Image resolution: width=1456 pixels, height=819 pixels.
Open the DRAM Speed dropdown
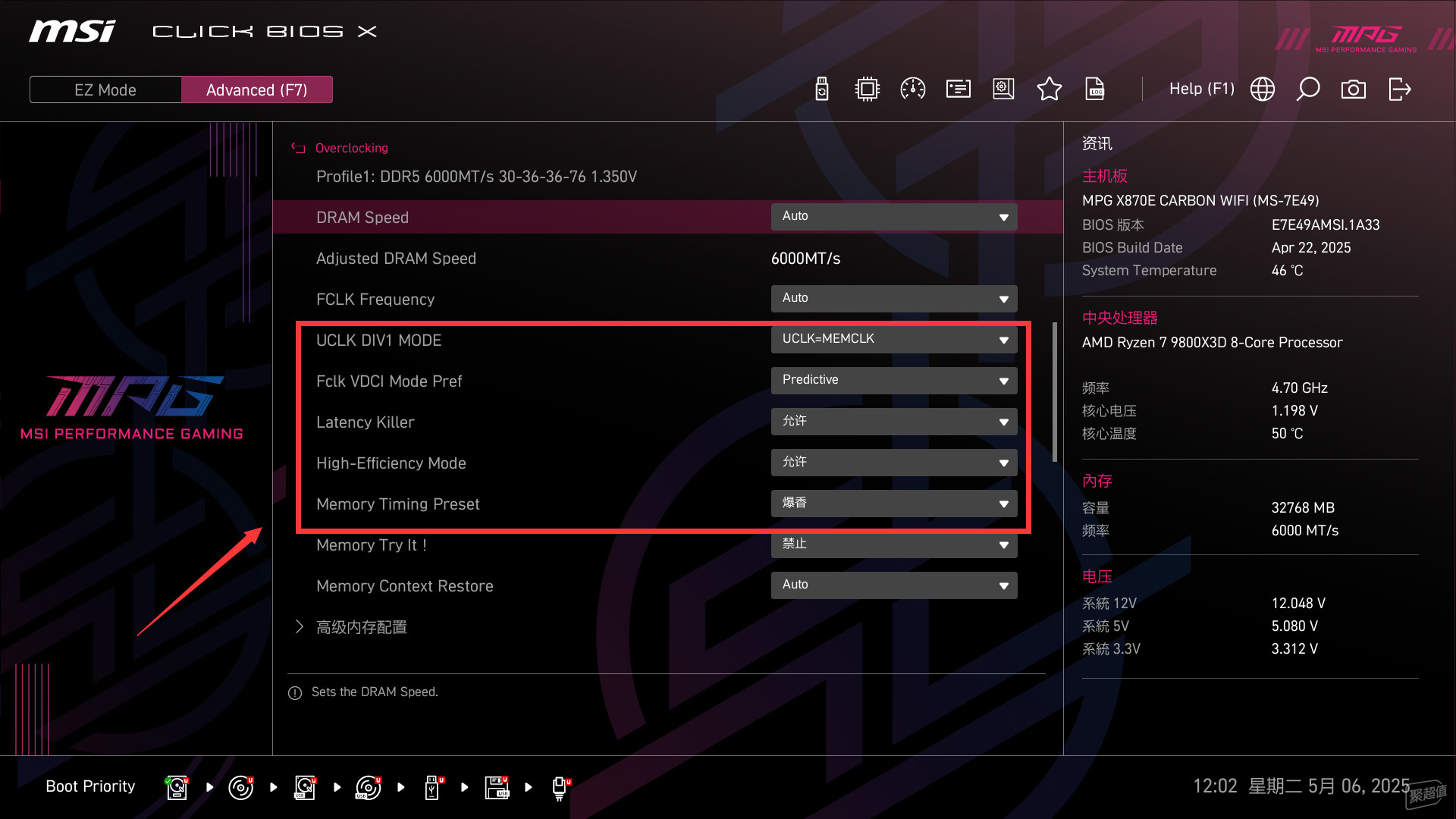pyautogui.click(x=894, y=217)
